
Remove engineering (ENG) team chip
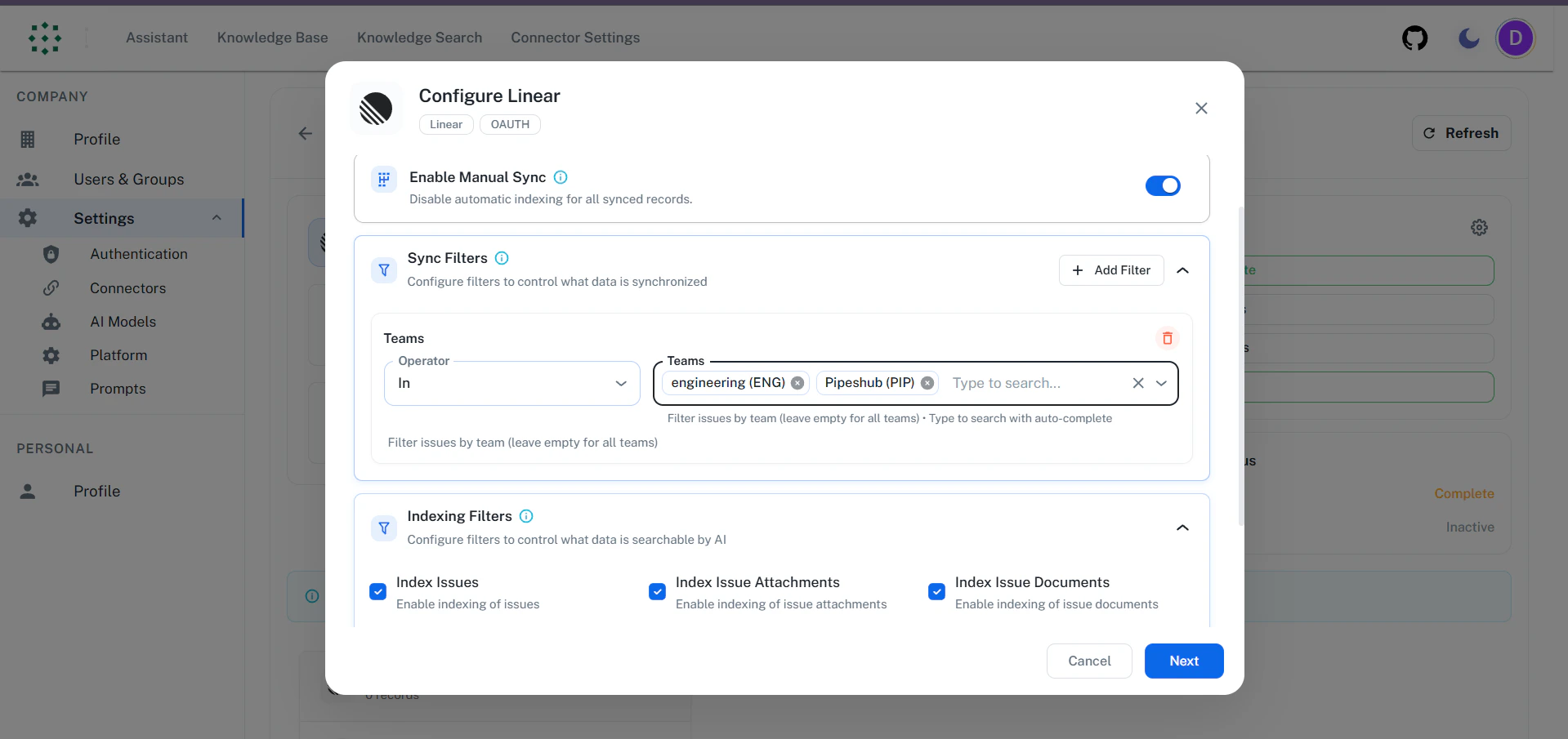coord(797,383)
